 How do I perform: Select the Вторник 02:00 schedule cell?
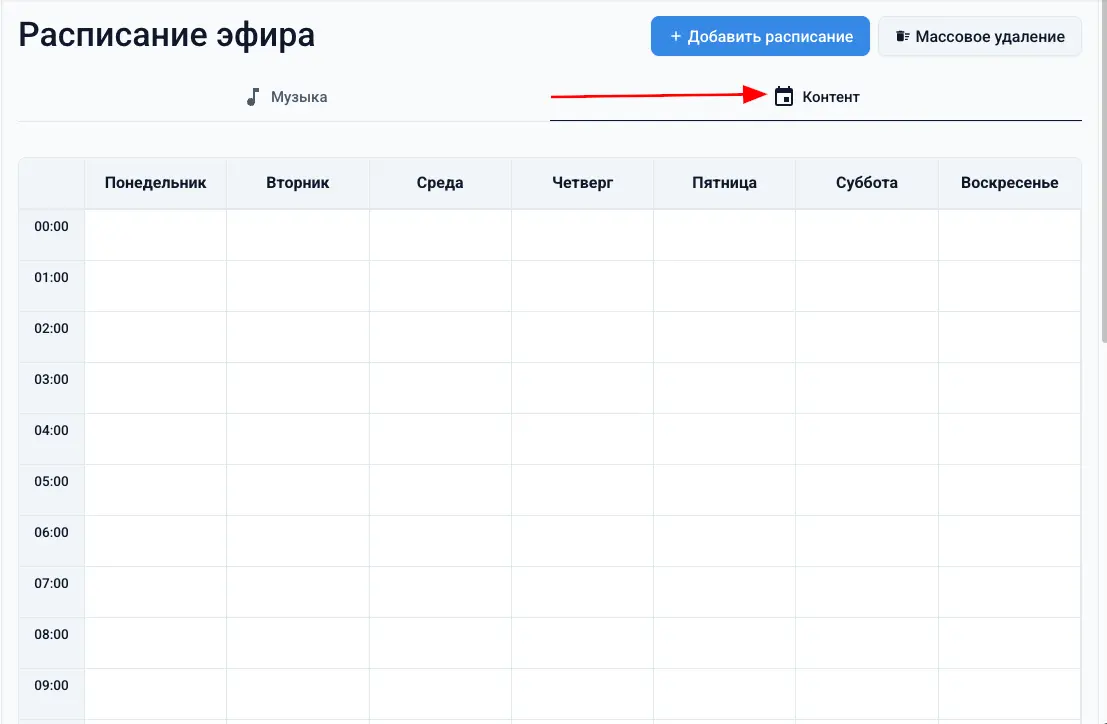pos(297,337)
